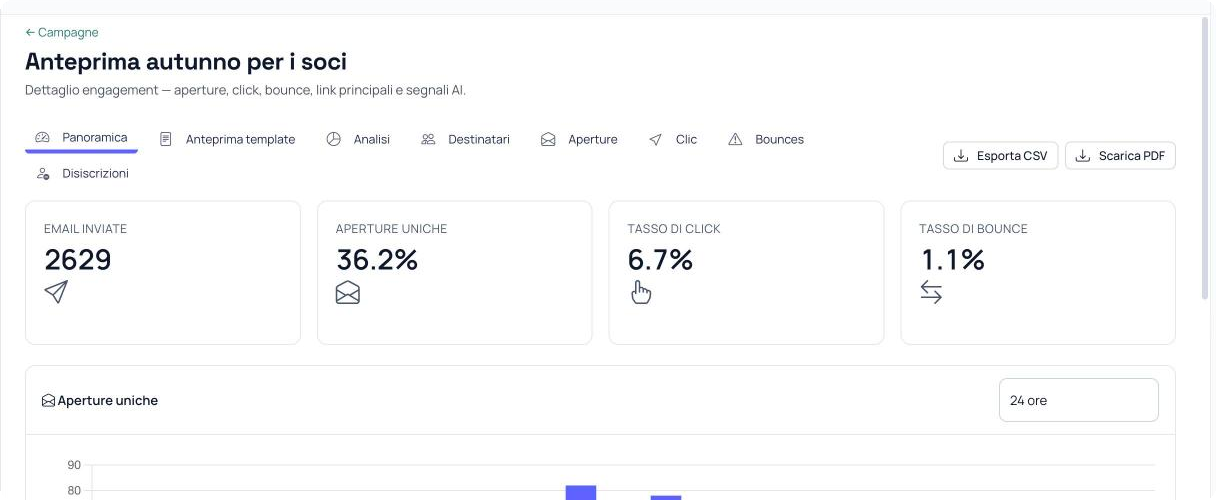Go back to Campagne list

coord(62,33)
